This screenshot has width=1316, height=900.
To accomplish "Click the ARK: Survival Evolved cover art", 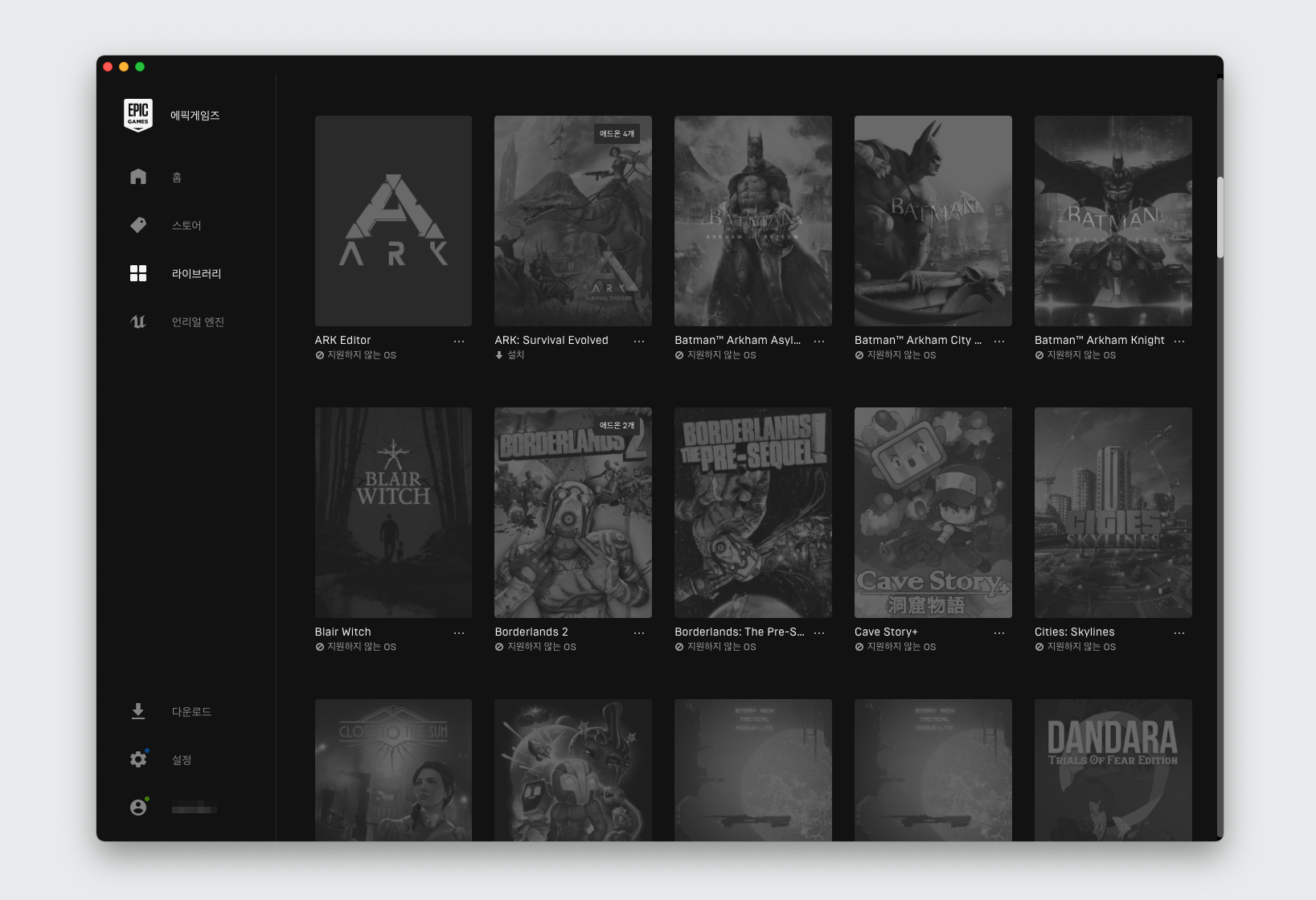I will point(573,221).
